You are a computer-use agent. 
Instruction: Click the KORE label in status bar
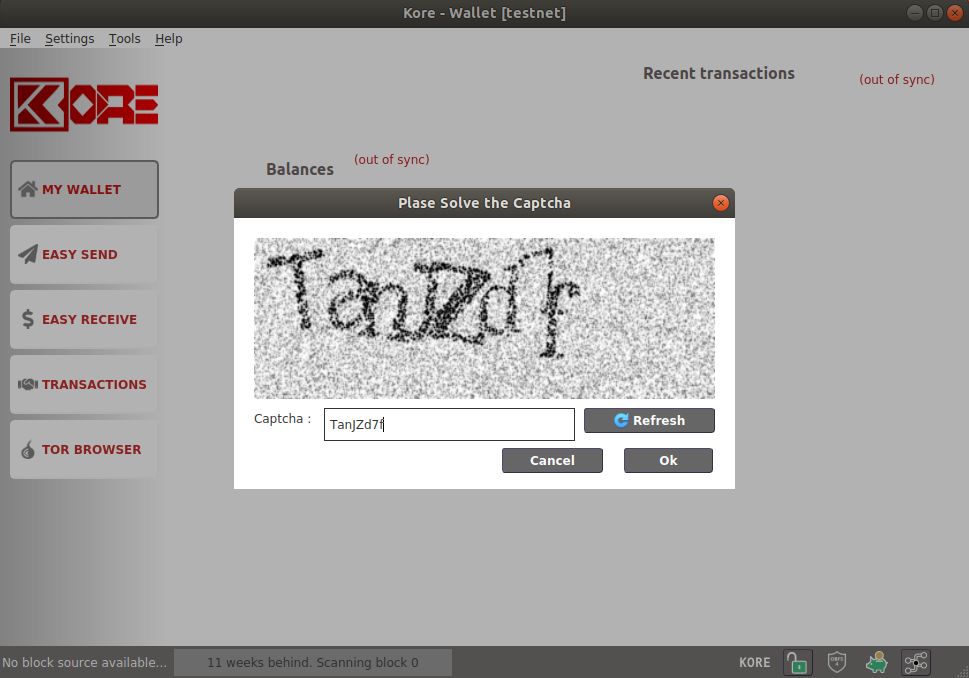[x=755, y=663]
